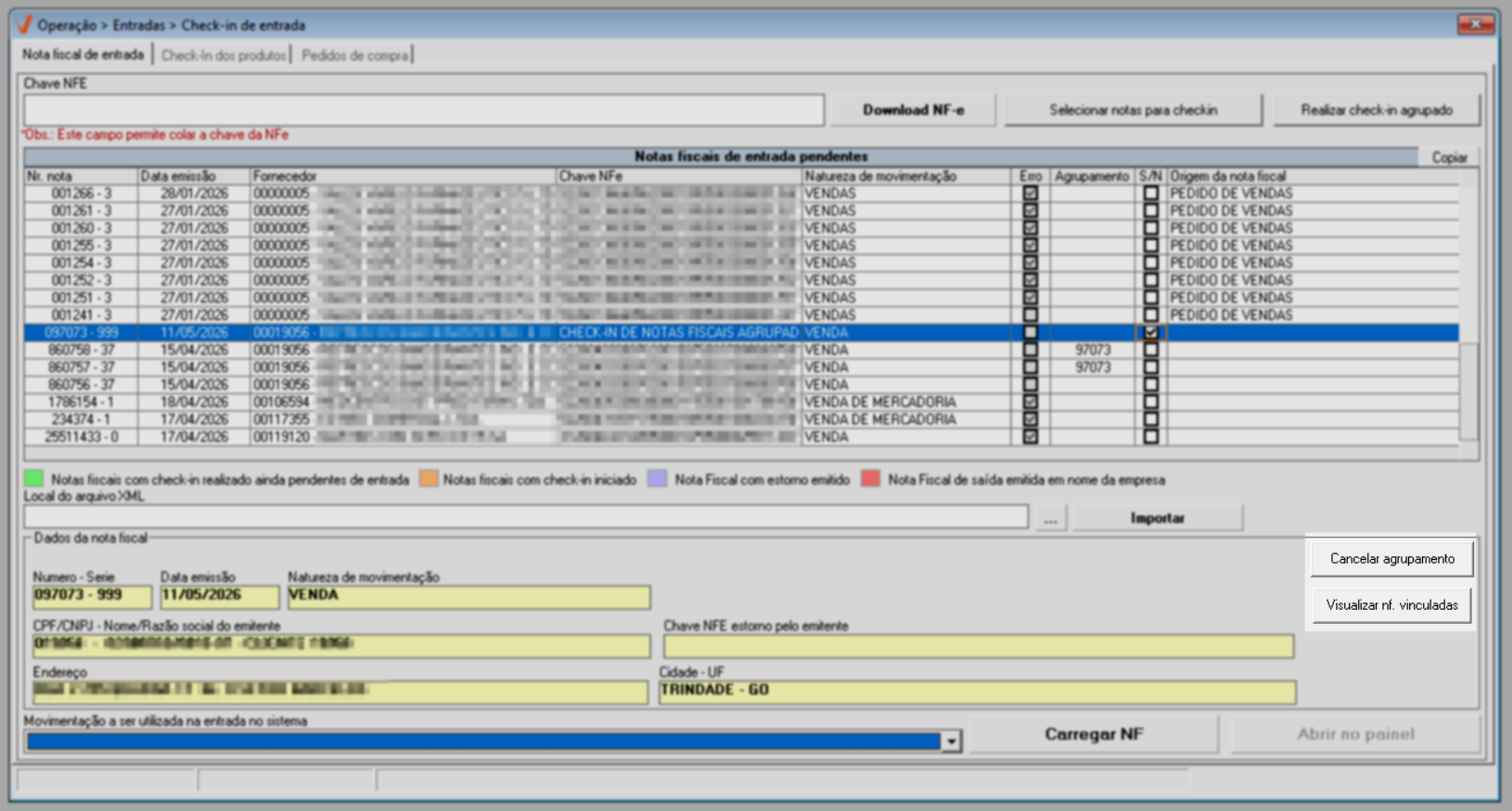Click Realizar check-in agrupado button

[1377, 110]
